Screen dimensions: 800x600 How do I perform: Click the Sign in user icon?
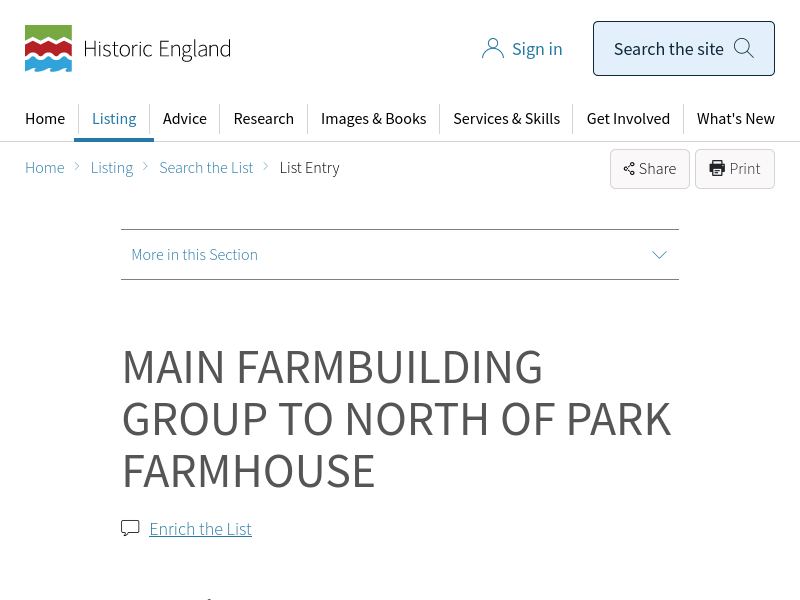click(492, 49)
